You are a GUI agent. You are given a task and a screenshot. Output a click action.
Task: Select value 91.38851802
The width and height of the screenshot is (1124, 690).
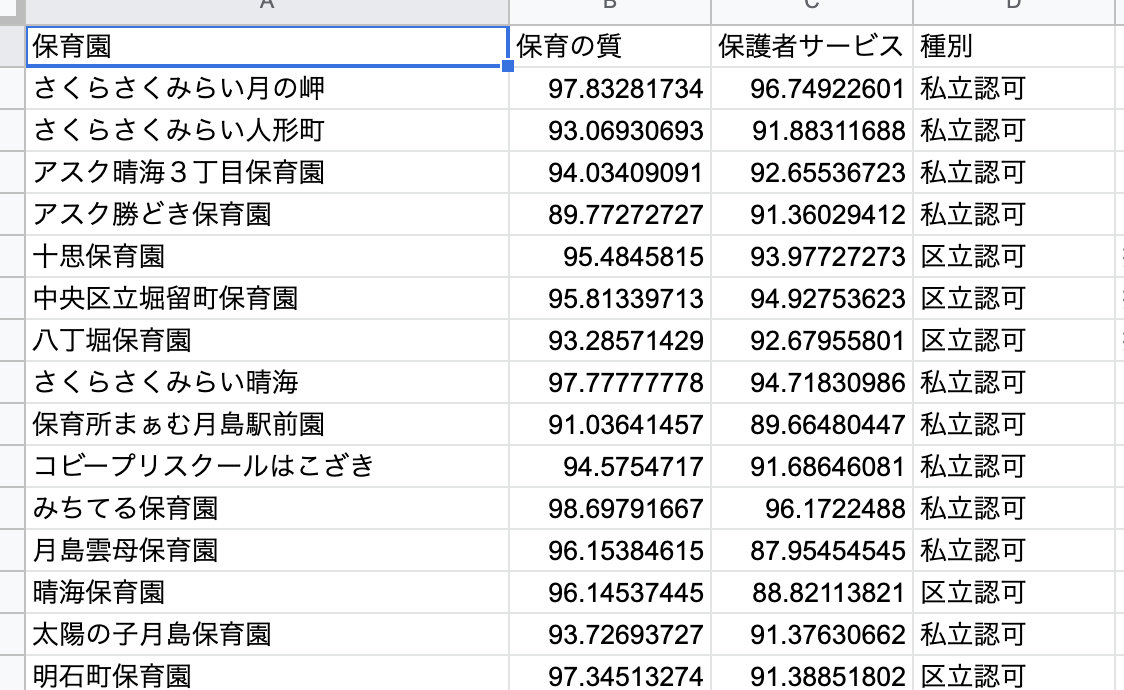[811, 674]
